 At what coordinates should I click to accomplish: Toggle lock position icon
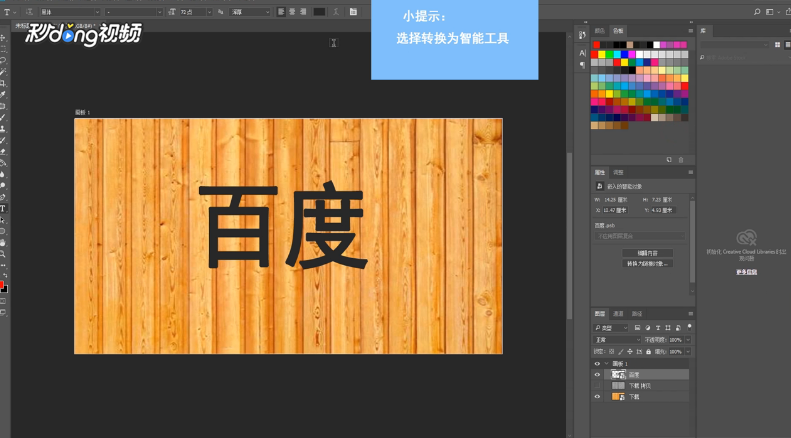630,351
